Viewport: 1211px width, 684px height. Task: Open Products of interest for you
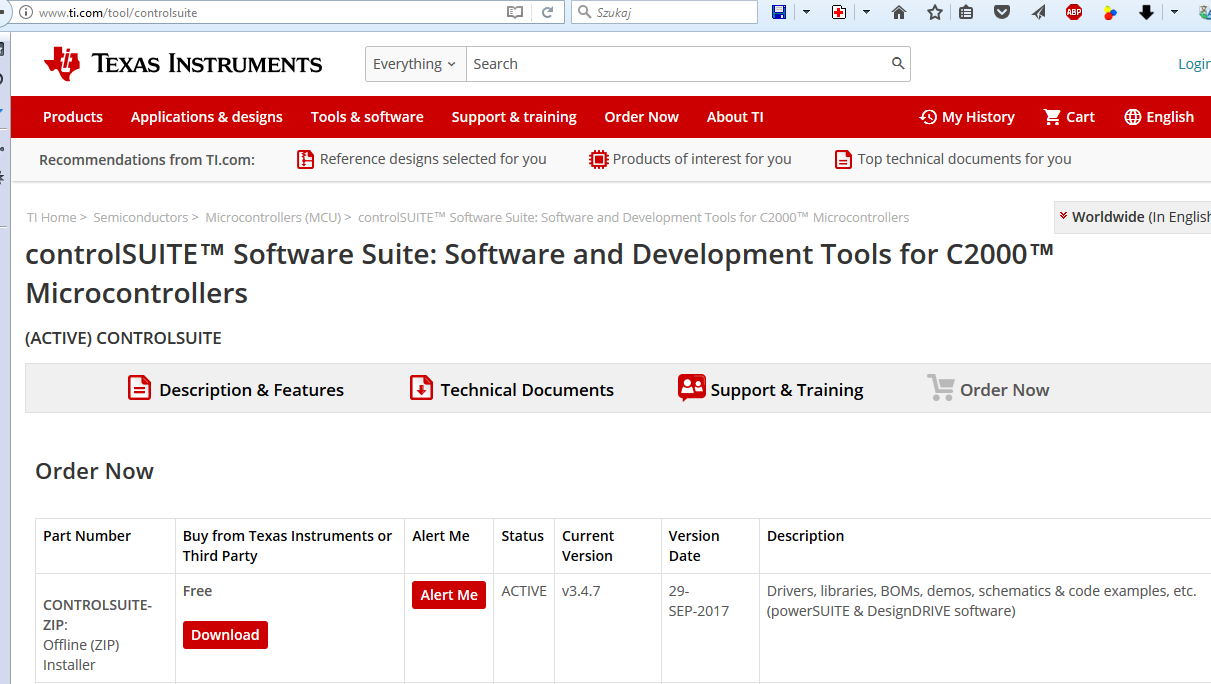(702, 159)
